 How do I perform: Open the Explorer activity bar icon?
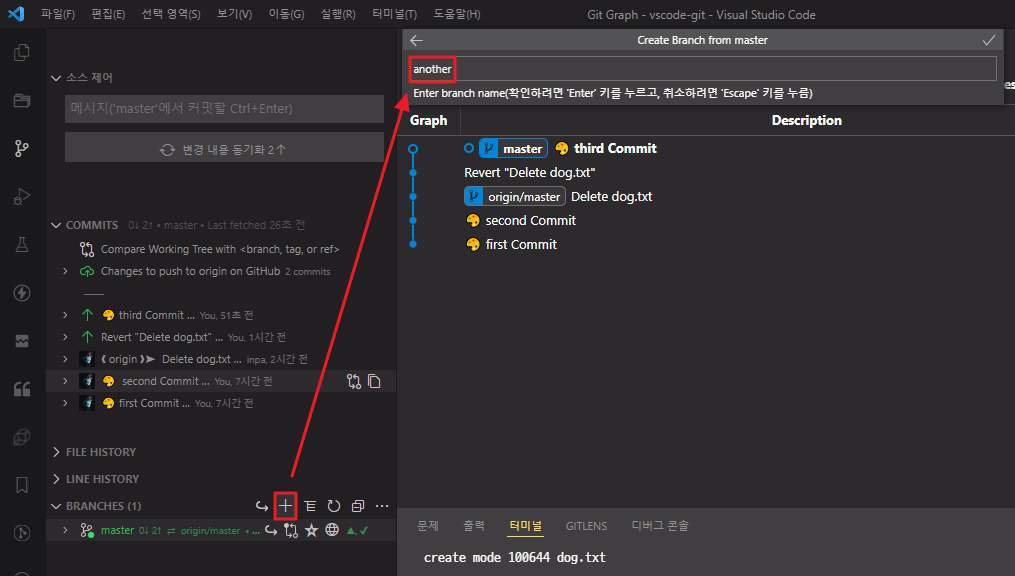(22, 52)
